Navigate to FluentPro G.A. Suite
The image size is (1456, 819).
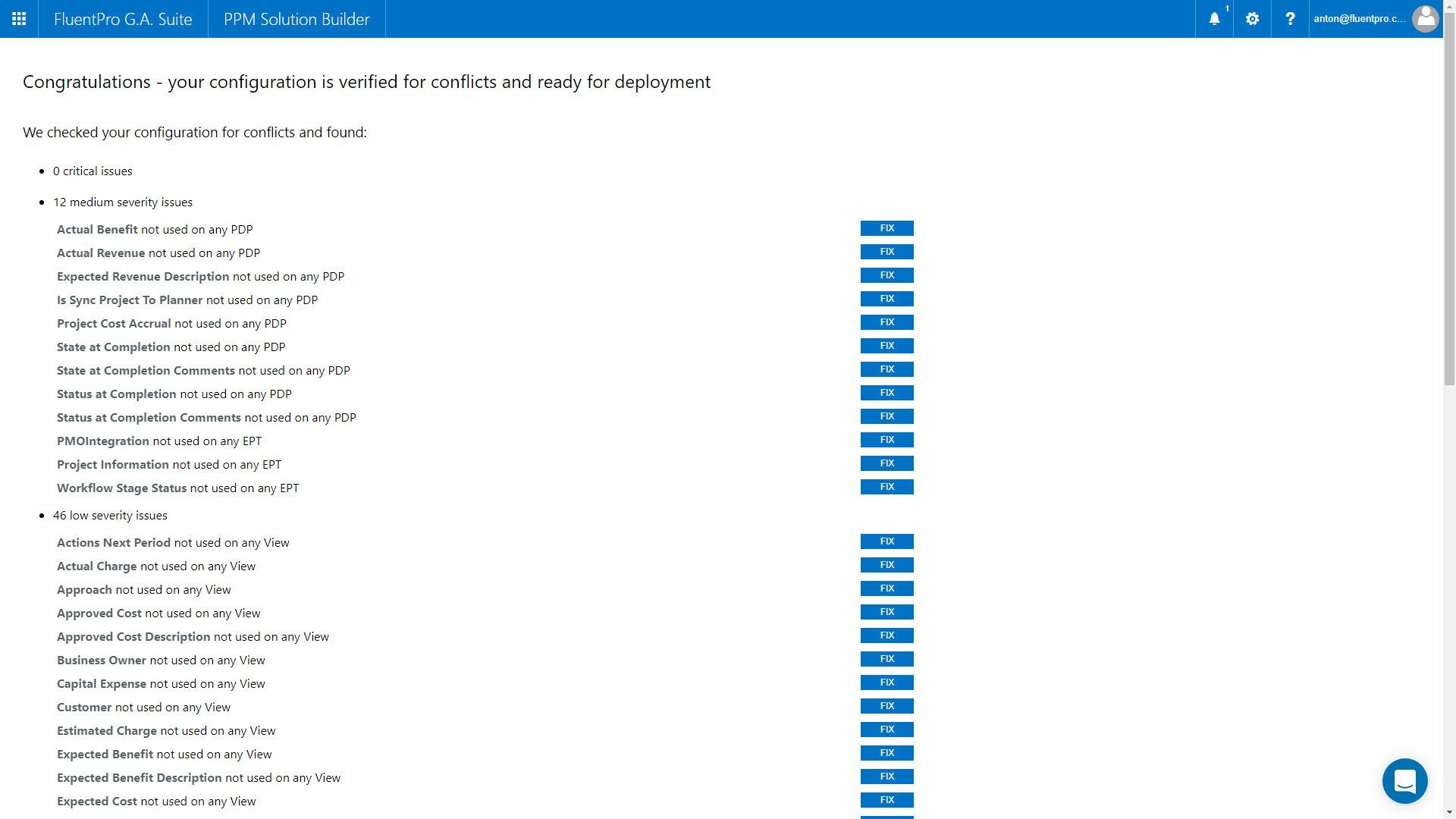[122, 19]
